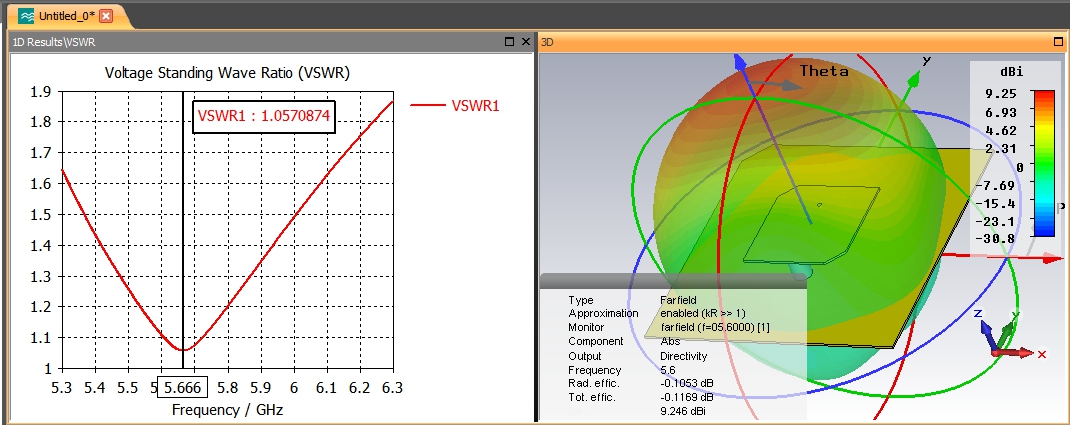Click the 1.9 tick label on the VSWR axis
The height and width of the screenshot is (425, 1070).
click(42, 91)
